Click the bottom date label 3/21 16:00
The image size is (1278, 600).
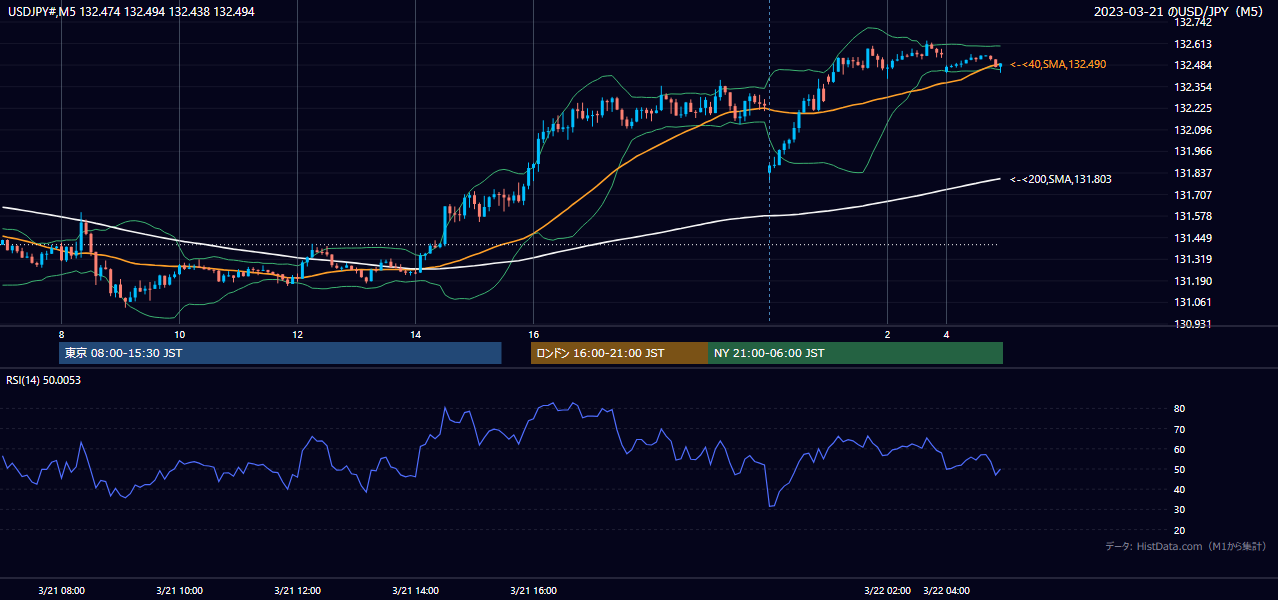click(x=533, y=590)
